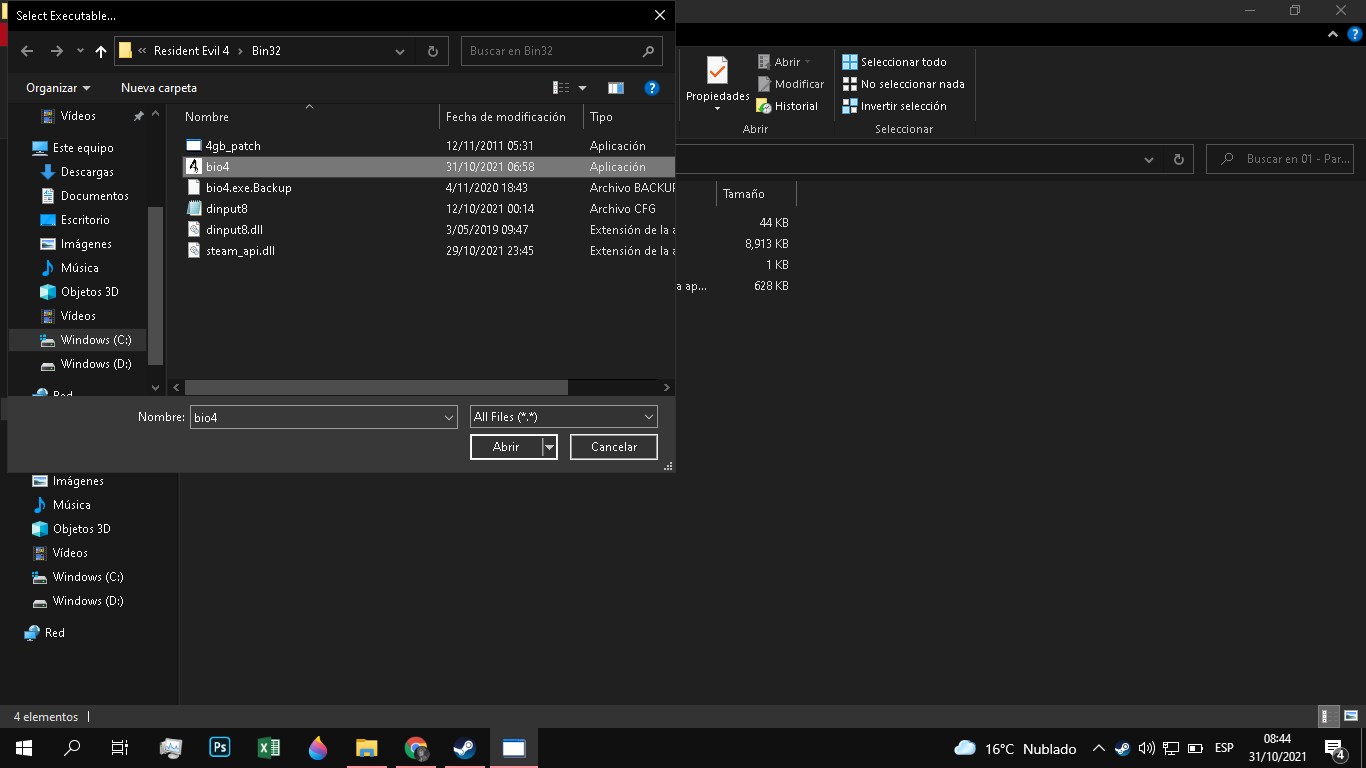The image size is (1366, 768).
Task: Click the Cancelar button
Action: 614,447
